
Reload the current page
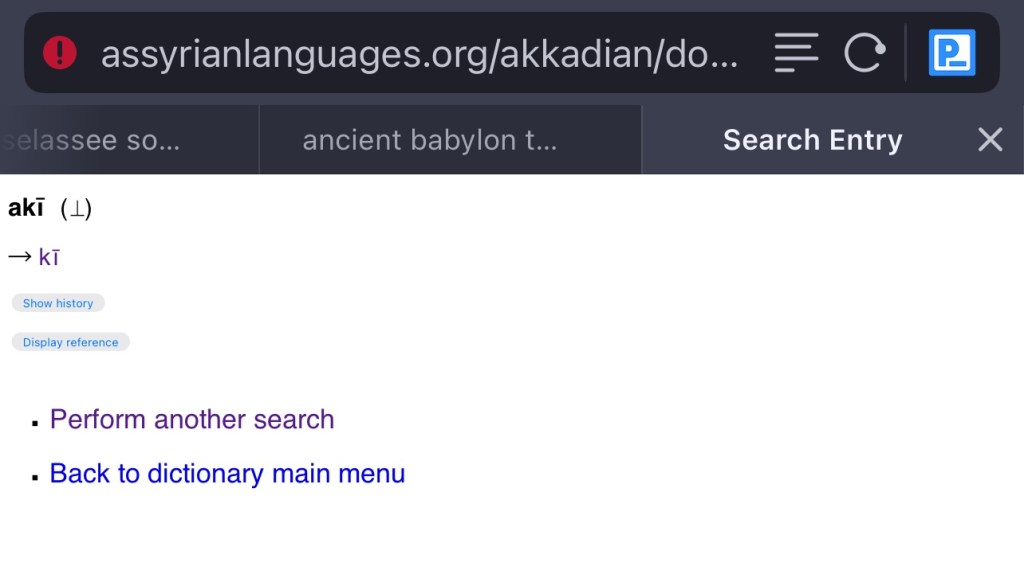pyautogui.click(x=864, y=53)
